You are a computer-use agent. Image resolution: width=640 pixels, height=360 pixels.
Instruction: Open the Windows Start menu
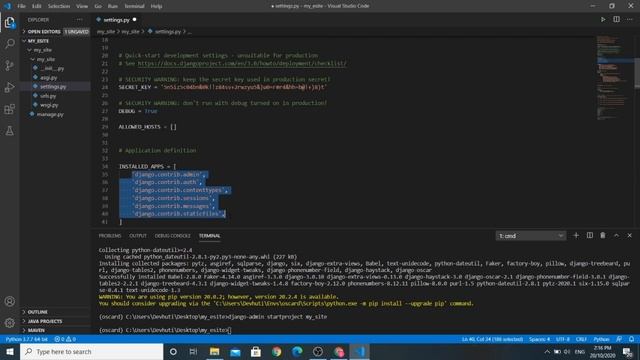tap(10, 351)
